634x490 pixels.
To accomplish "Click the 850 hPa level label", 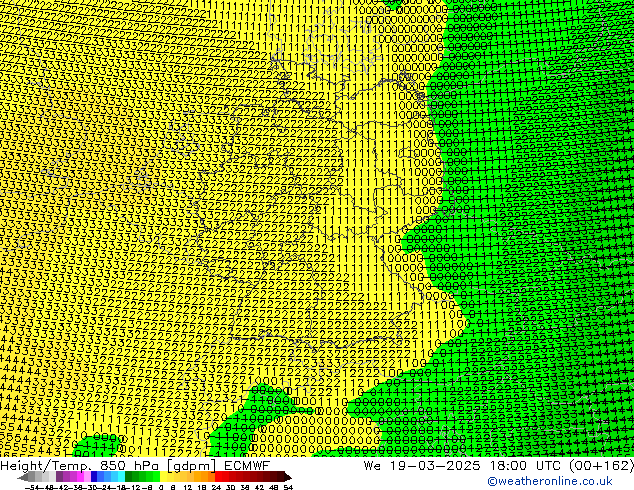I will point(131,465).
